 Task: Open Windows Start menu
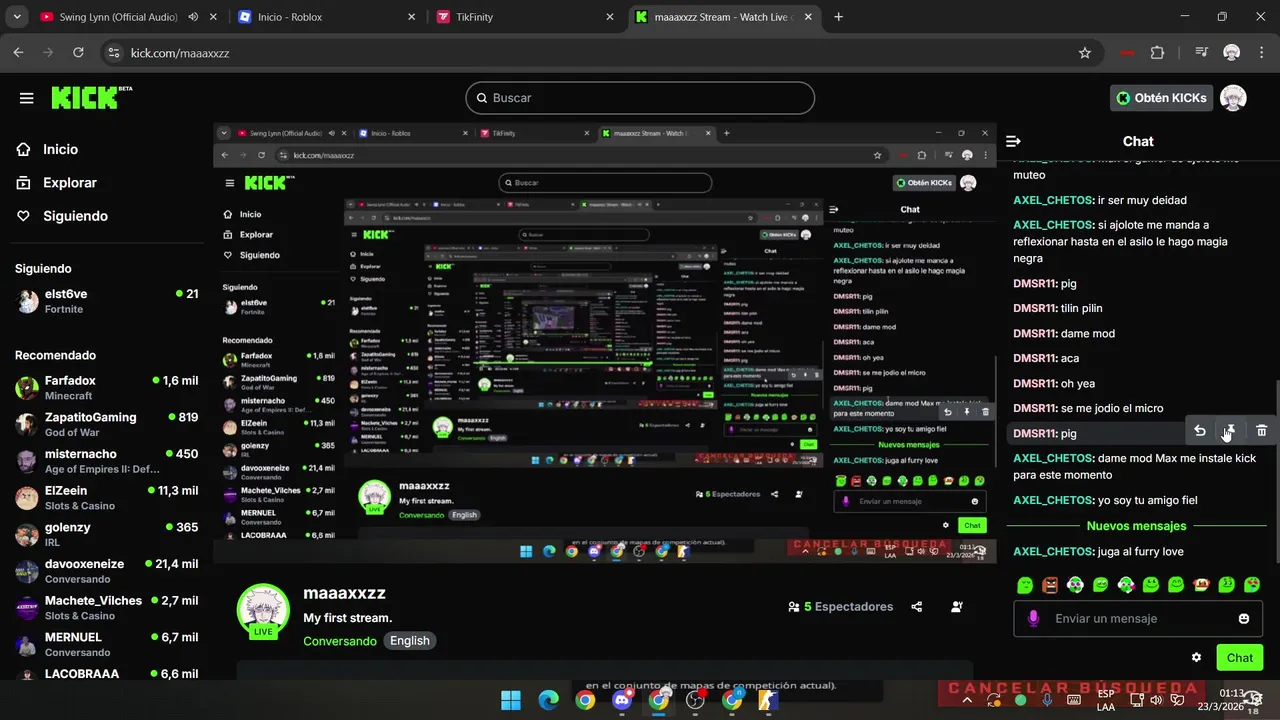pos(511,700)
